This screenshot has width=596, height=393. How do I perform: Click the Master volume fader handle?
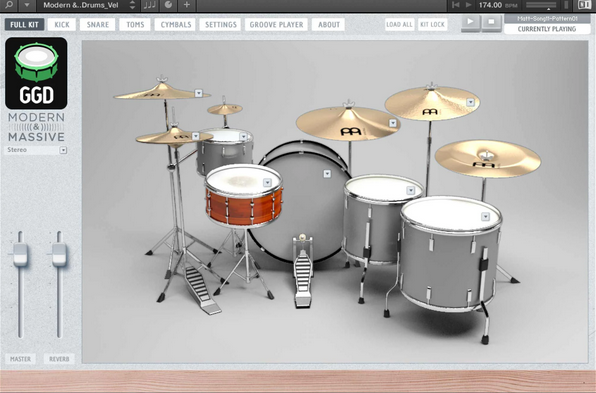coord(20,254)
